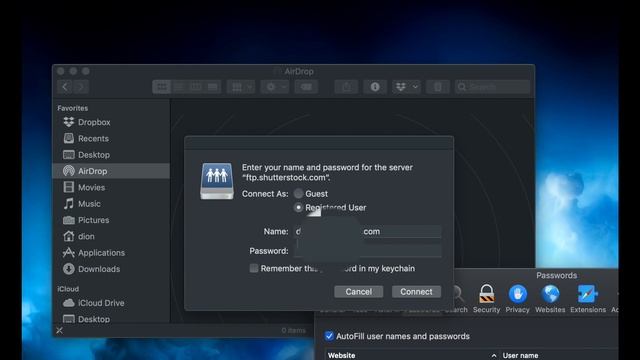Open the Dropbox toolbar dropdown
Image resolution: width=640 pixels, height=360 pixels.
[407, 87]
